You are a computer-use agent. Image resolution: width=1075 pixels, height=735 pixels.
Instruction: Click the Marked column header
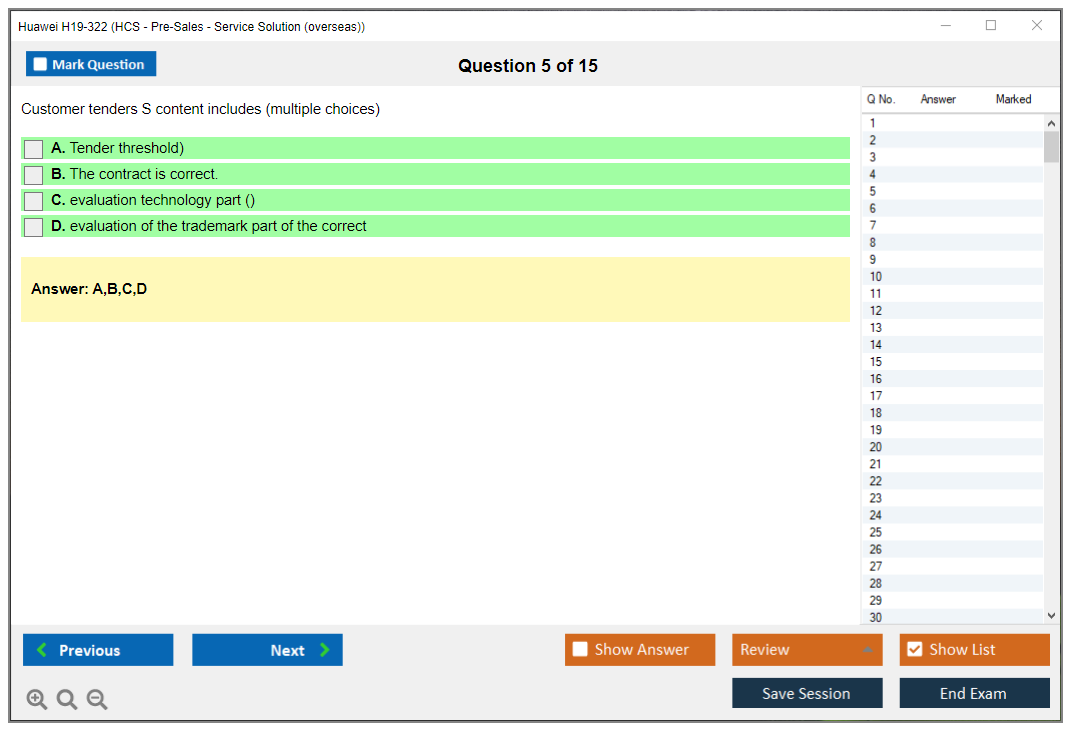pos(1012,99)
